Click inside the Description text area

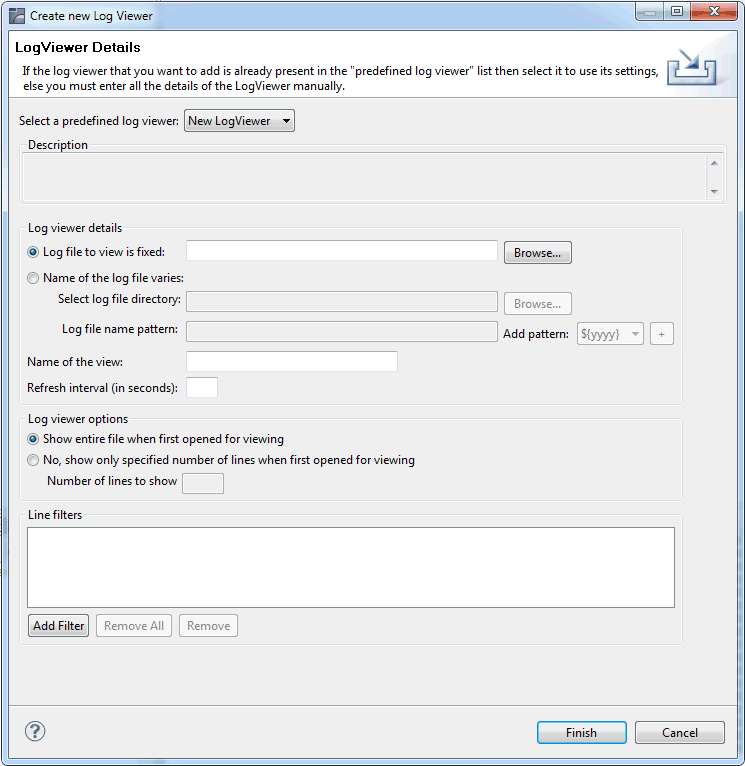coord(364,177)
